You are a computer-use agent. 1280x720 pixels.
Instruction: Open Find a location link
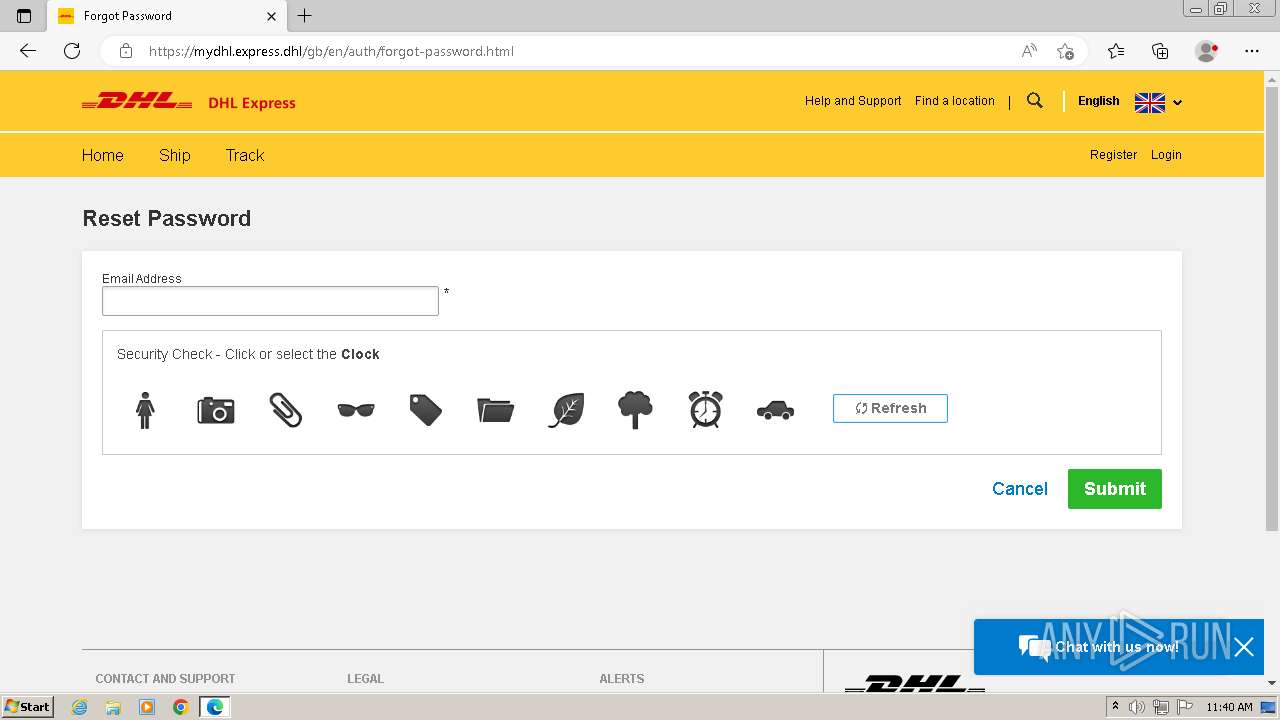coord(955,101)
